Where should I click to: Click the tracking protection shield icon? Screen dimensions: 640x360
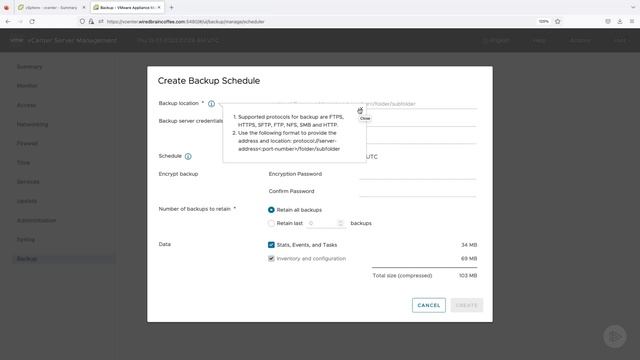[82, 22]
